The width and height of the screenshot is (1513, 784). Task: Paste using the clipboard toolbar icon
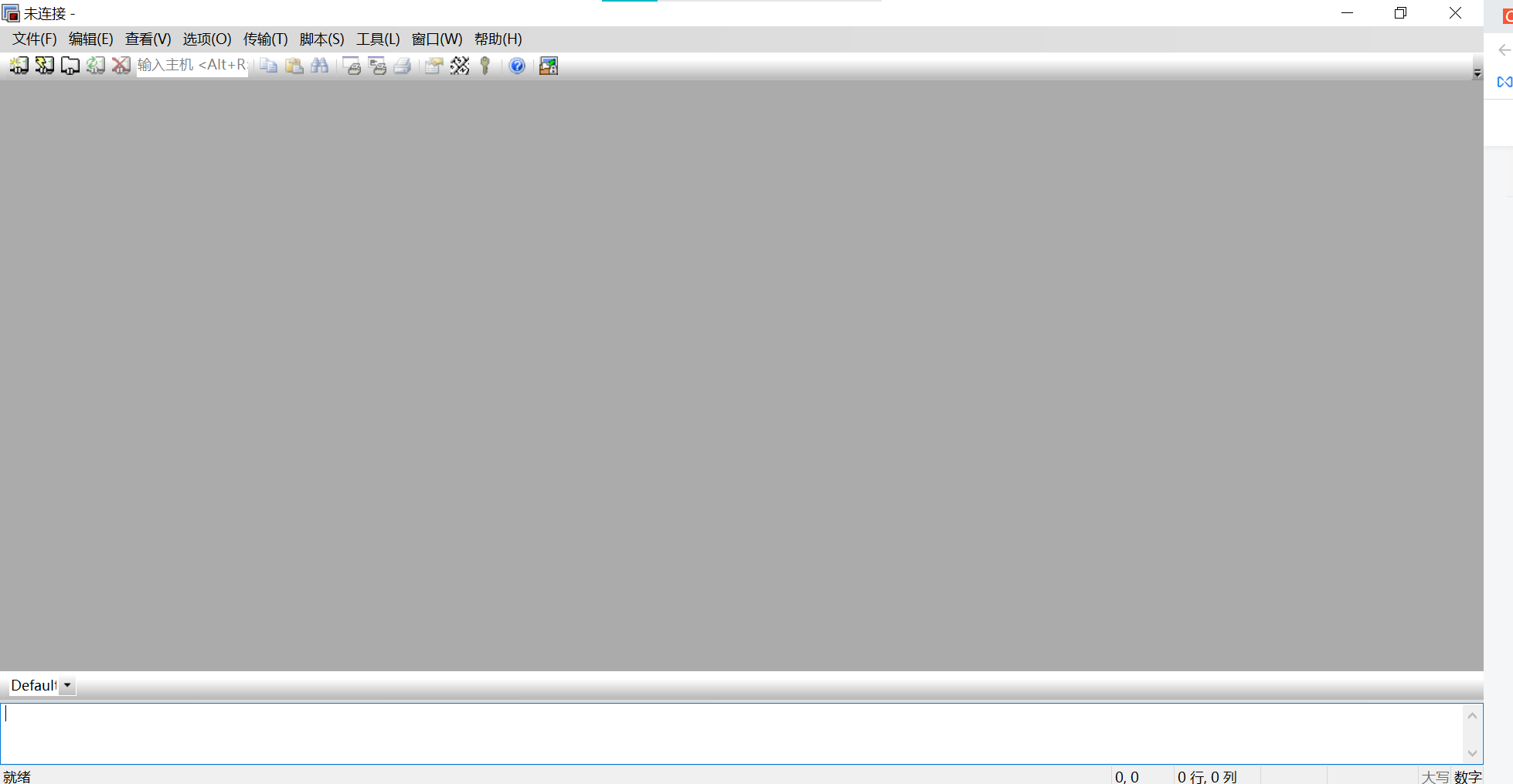(x=294, y=66)
